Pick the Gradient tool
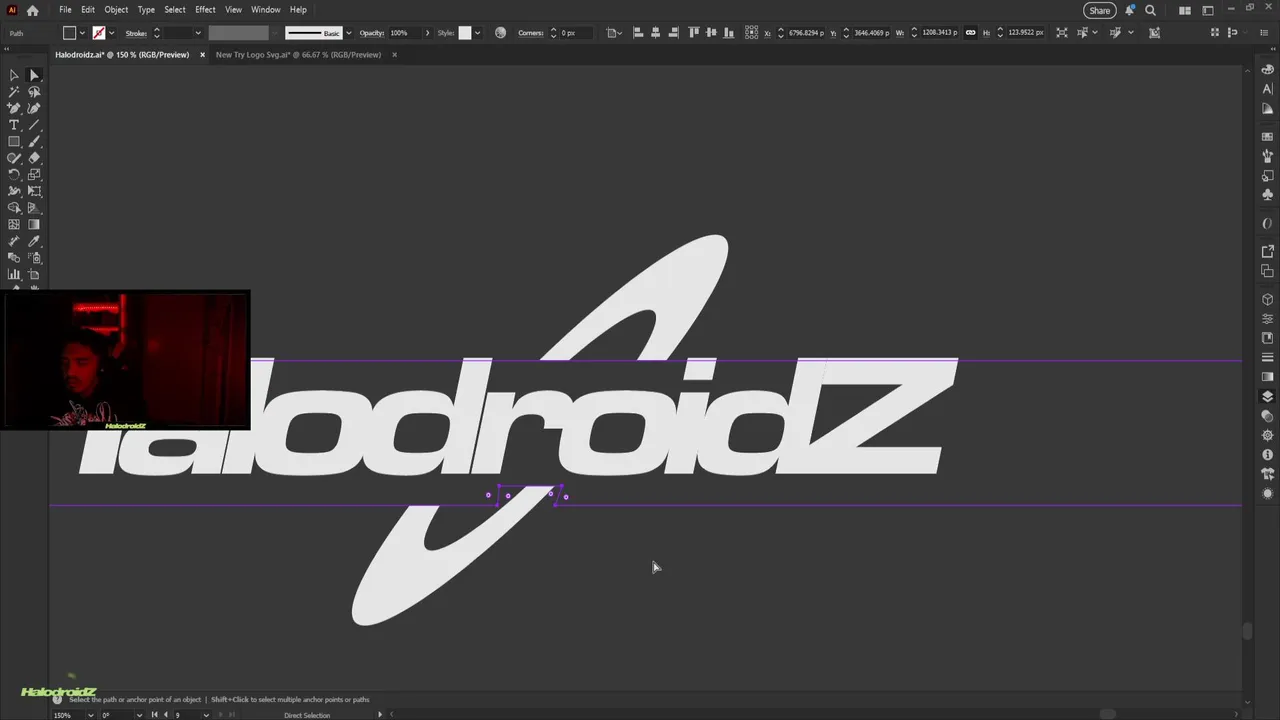Viewport: 1280px width, 720px height. point(34,224)
